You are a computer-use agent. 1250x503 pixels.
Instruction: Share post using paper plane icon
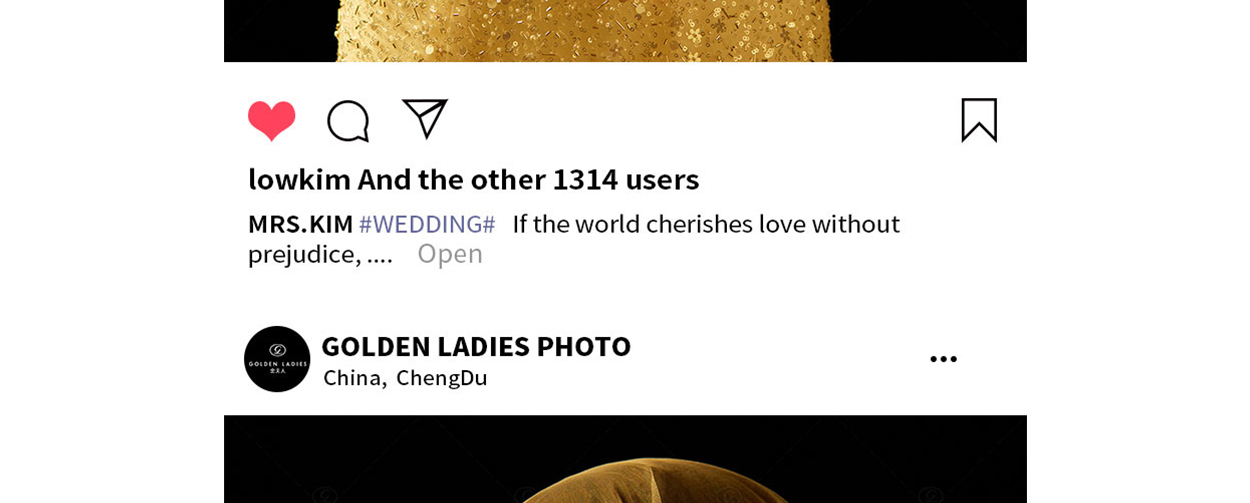[425, 119]
